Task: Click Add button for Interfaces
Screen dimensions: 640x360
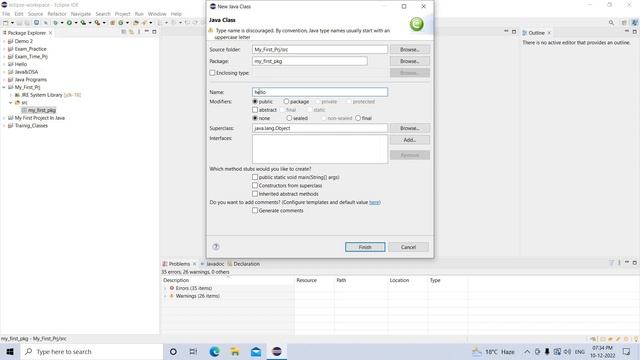Action: coord(409,140)
